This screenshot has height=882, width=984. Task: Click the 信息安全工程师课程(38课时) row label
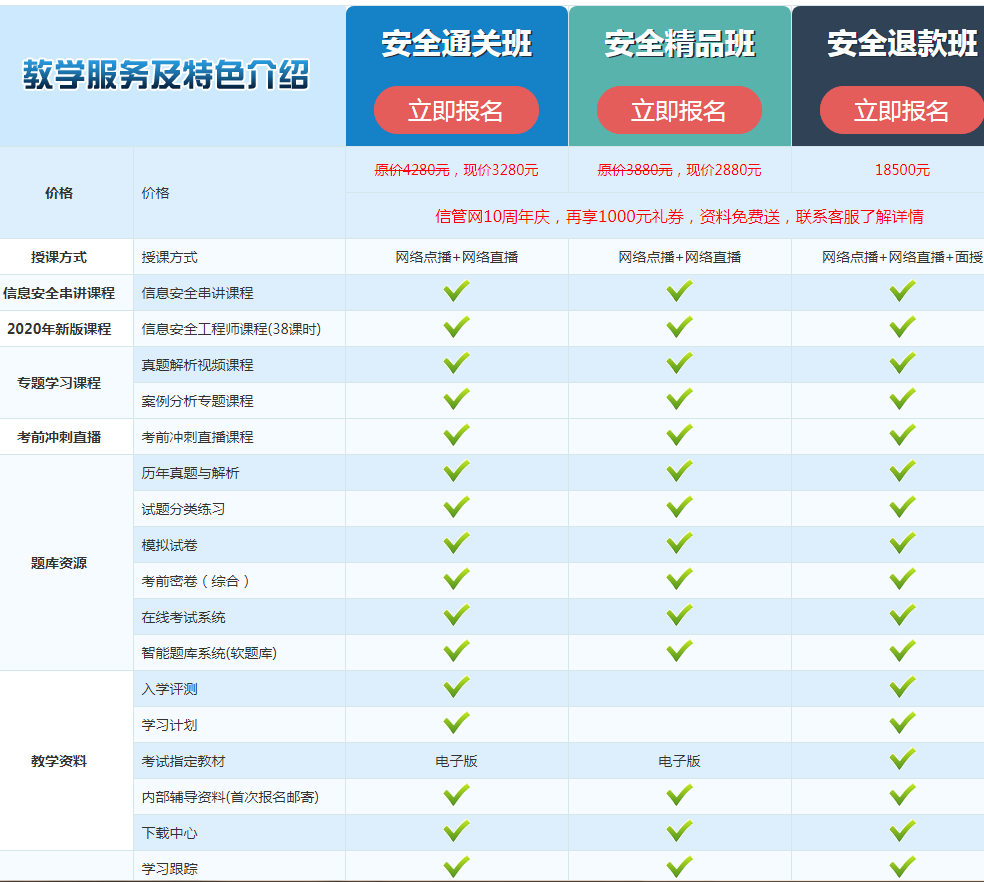[231, 329]
